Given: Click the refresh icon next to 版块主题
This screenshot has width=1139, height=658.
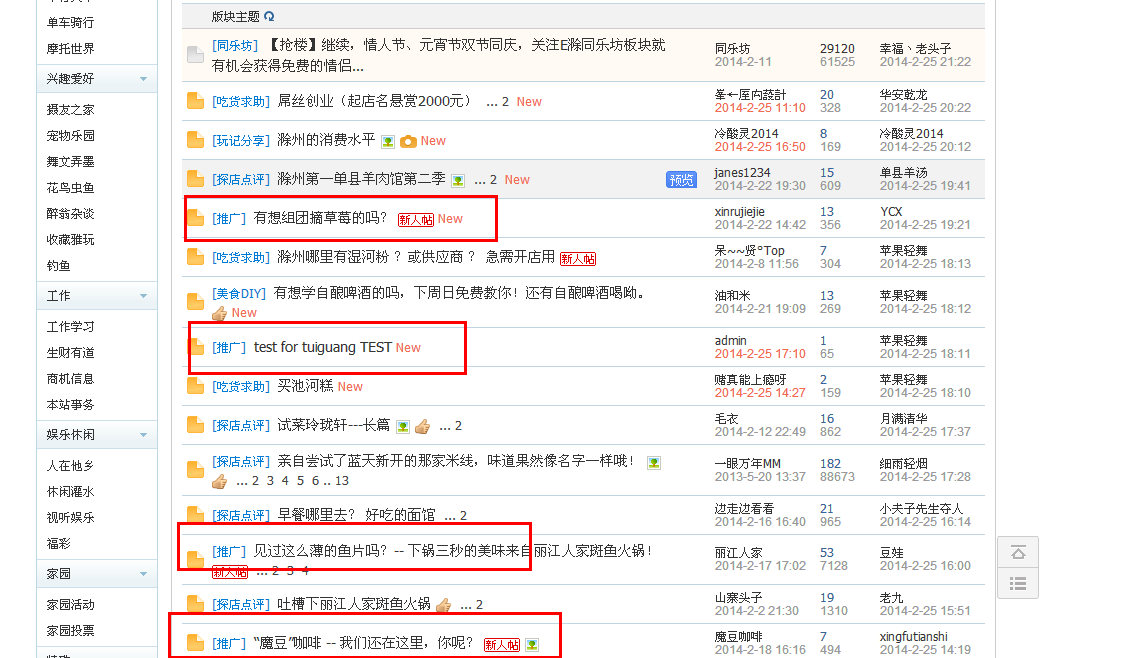Looking at the screenshot, I should pyautogui.click(x=269, y=16).
